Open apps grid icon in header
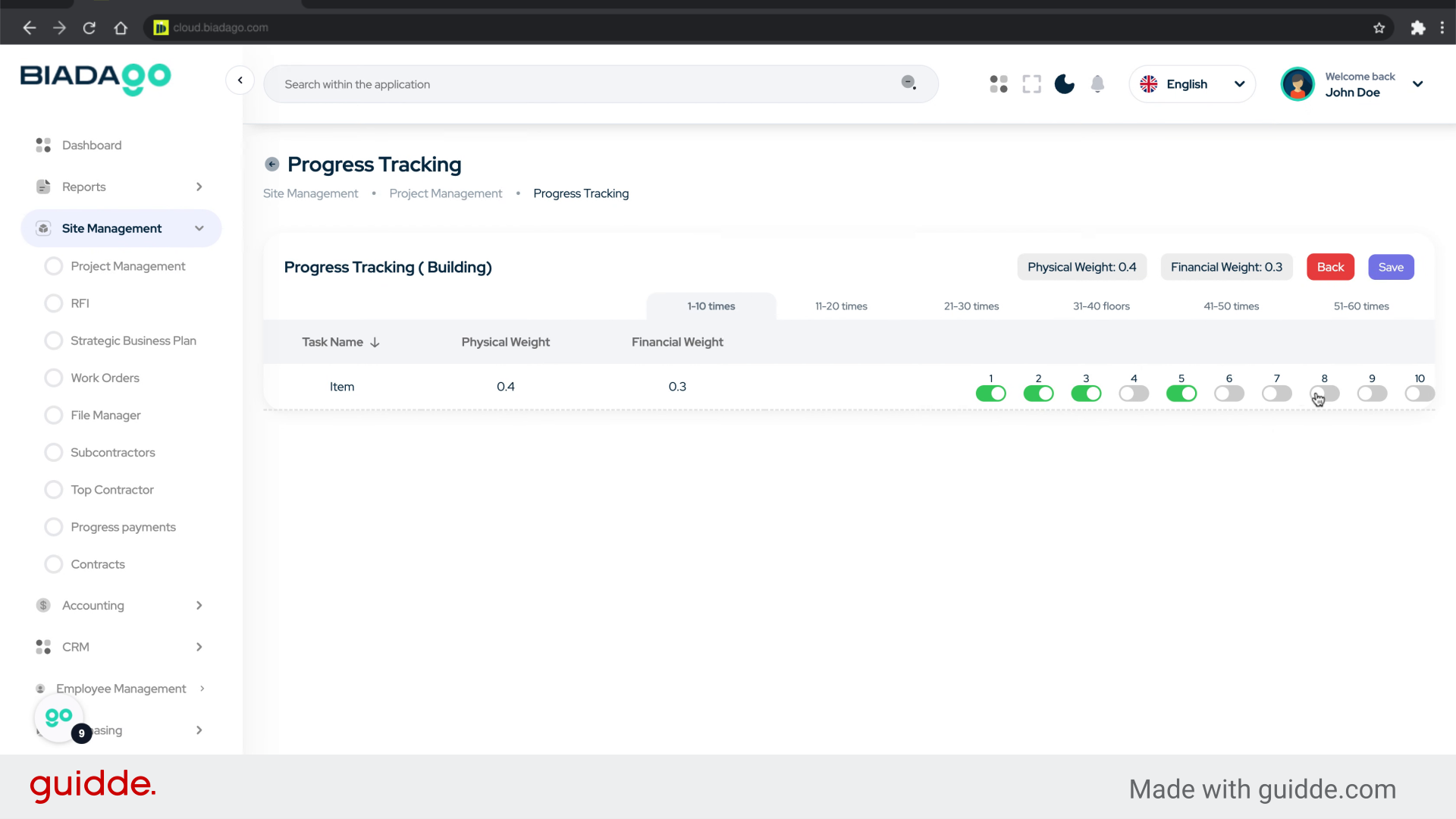 point(999,84)
